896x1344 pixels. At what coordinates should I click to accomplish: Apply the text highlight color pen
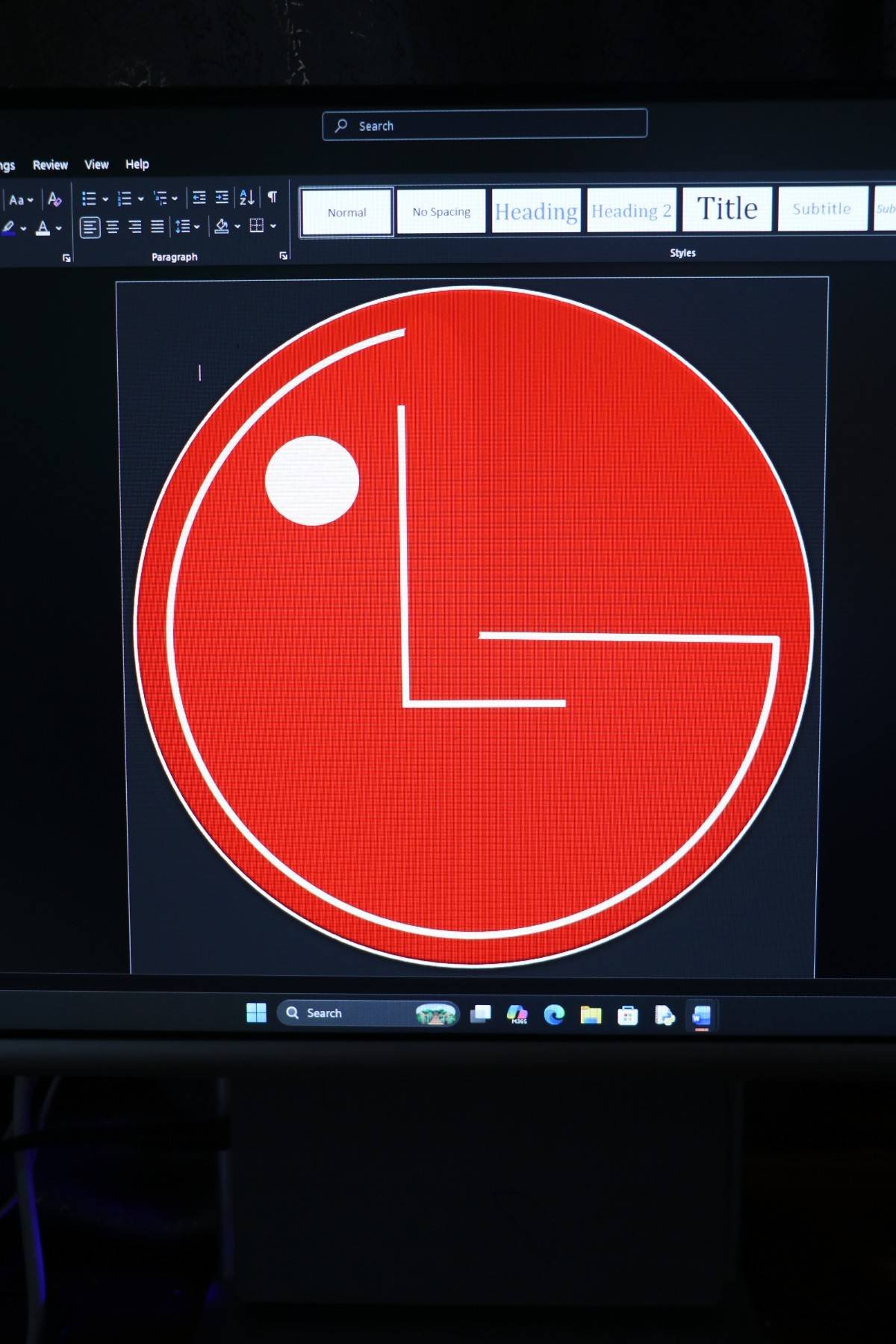[8, 228]
